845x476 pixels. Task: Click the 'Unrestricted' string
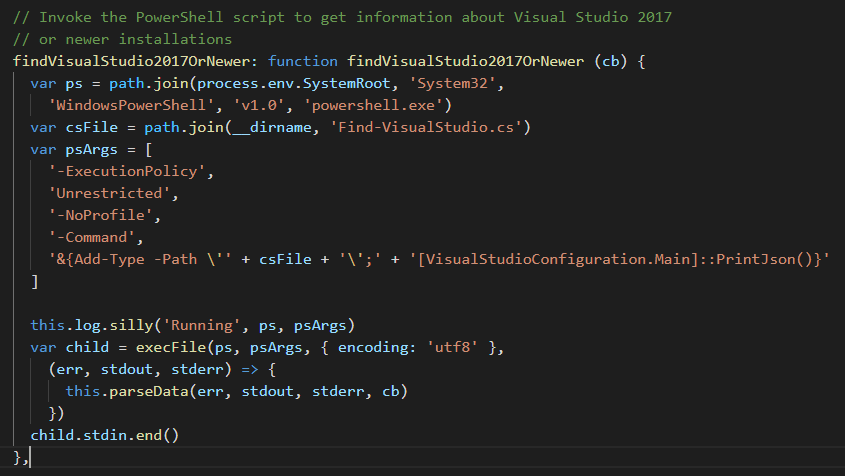(109, 194)
